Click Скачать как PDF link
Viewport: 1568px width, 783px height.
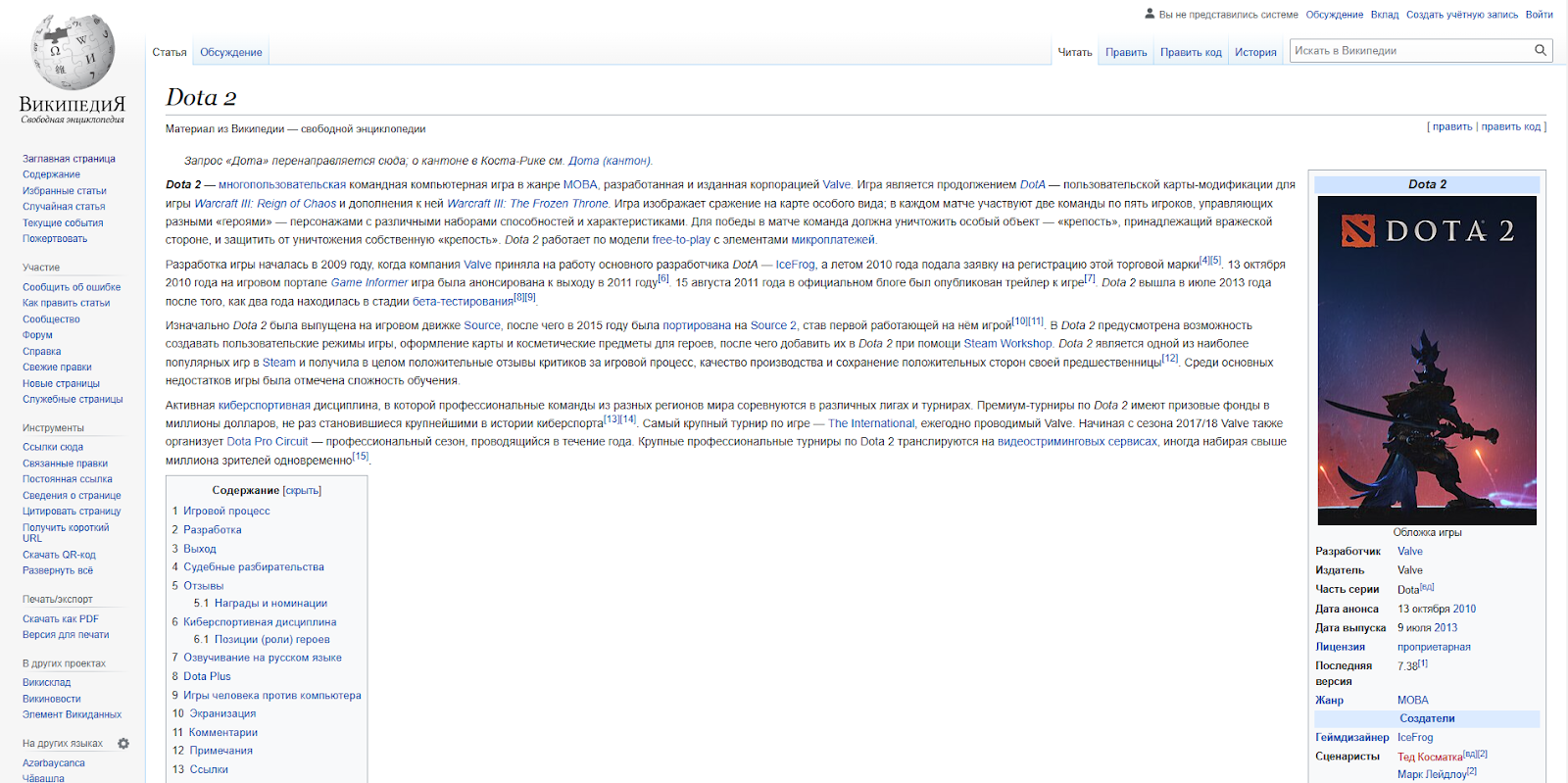(x=61, y=619)
